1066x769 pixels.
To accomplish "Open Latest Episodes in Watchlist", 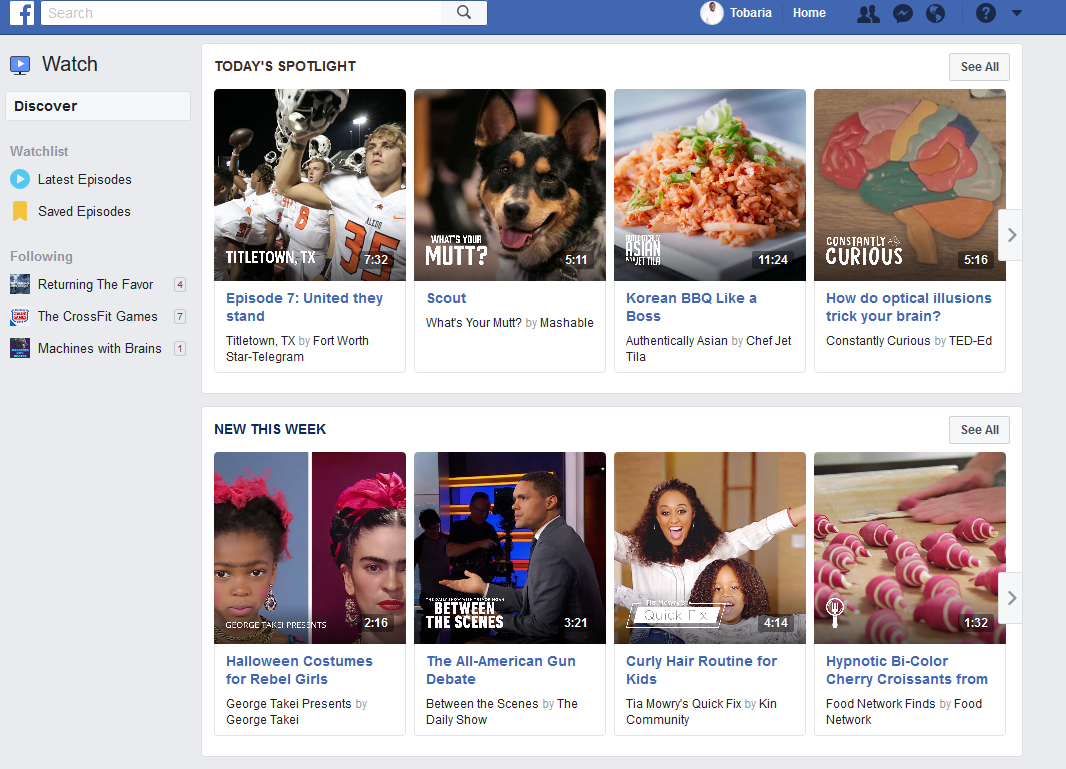I will click(85, 180).
